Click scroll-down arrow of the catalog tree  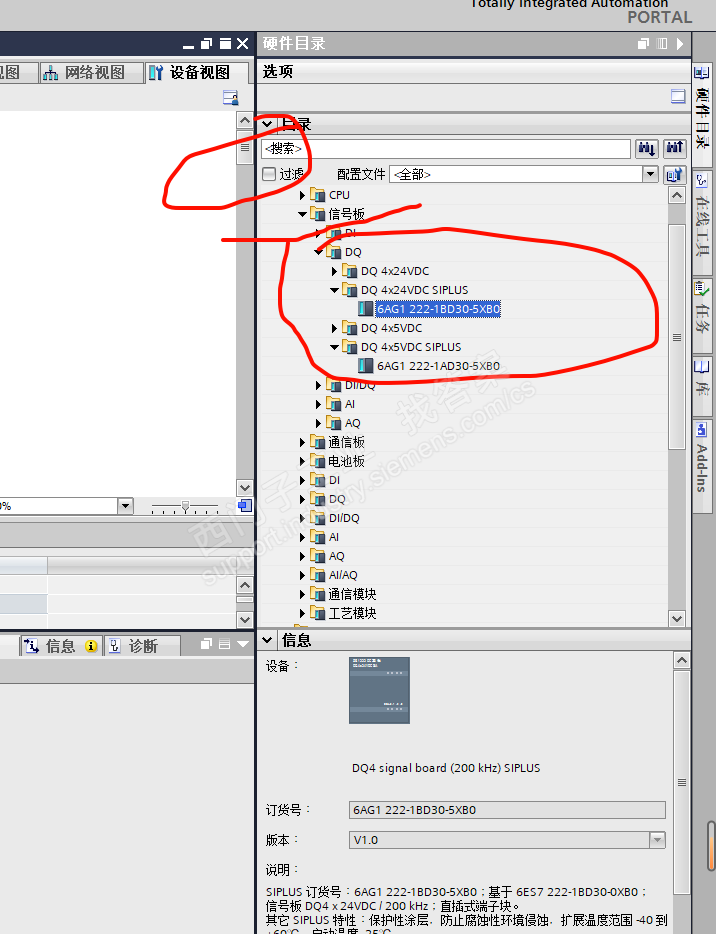pyautogui.click(x=677, y=618)
